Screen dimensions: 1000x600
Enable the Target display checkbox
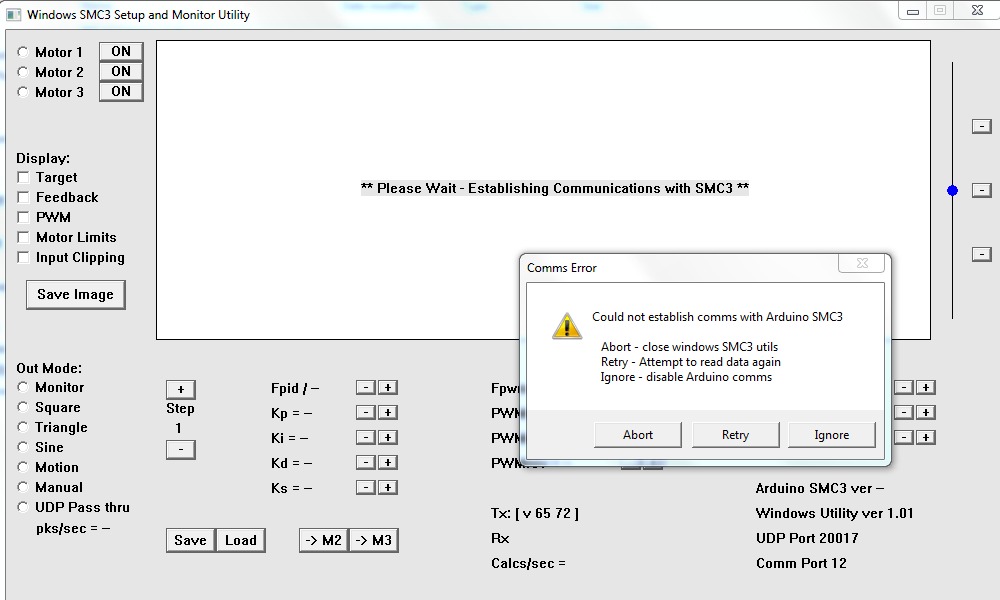[24, 177]
